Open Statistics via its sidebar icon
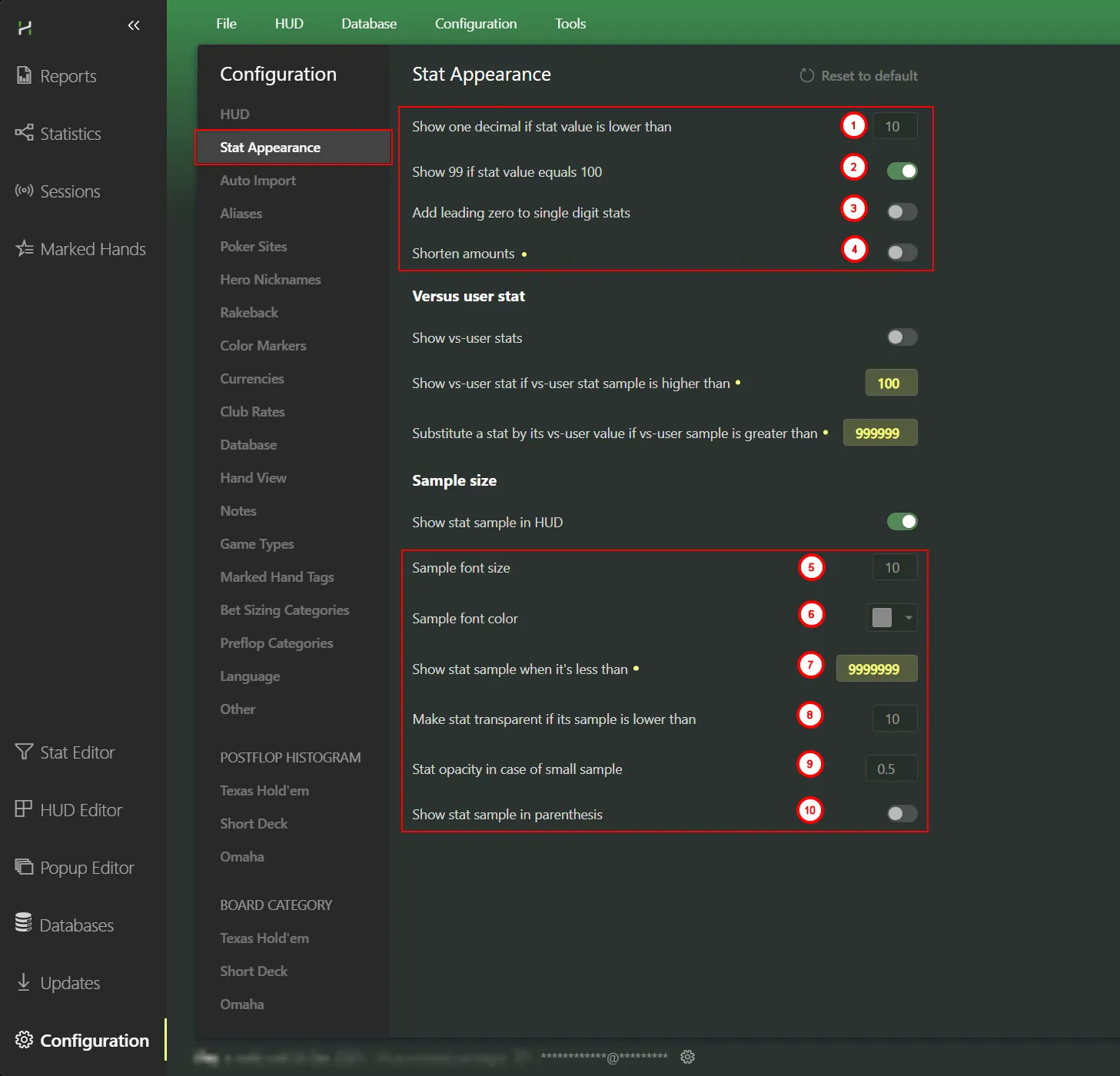This screenshot has height=1076, width=1120. point(24,133)
